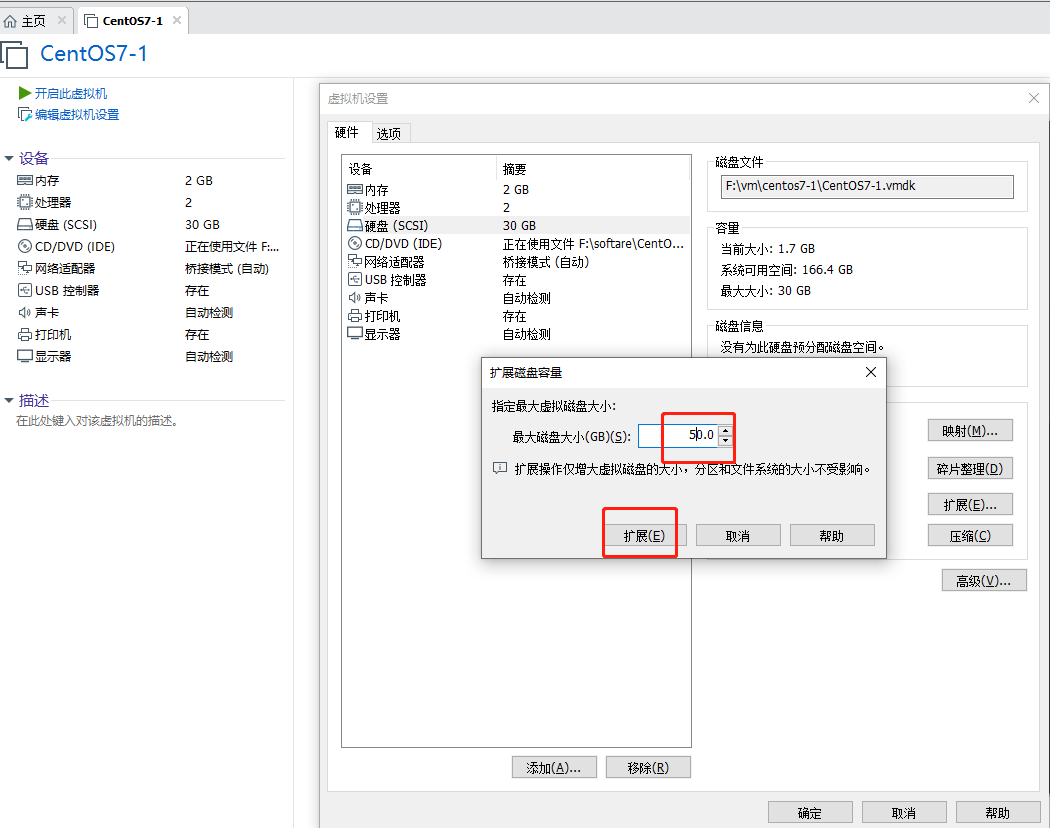Decrease max disk size with down arrow

[725, 441]
